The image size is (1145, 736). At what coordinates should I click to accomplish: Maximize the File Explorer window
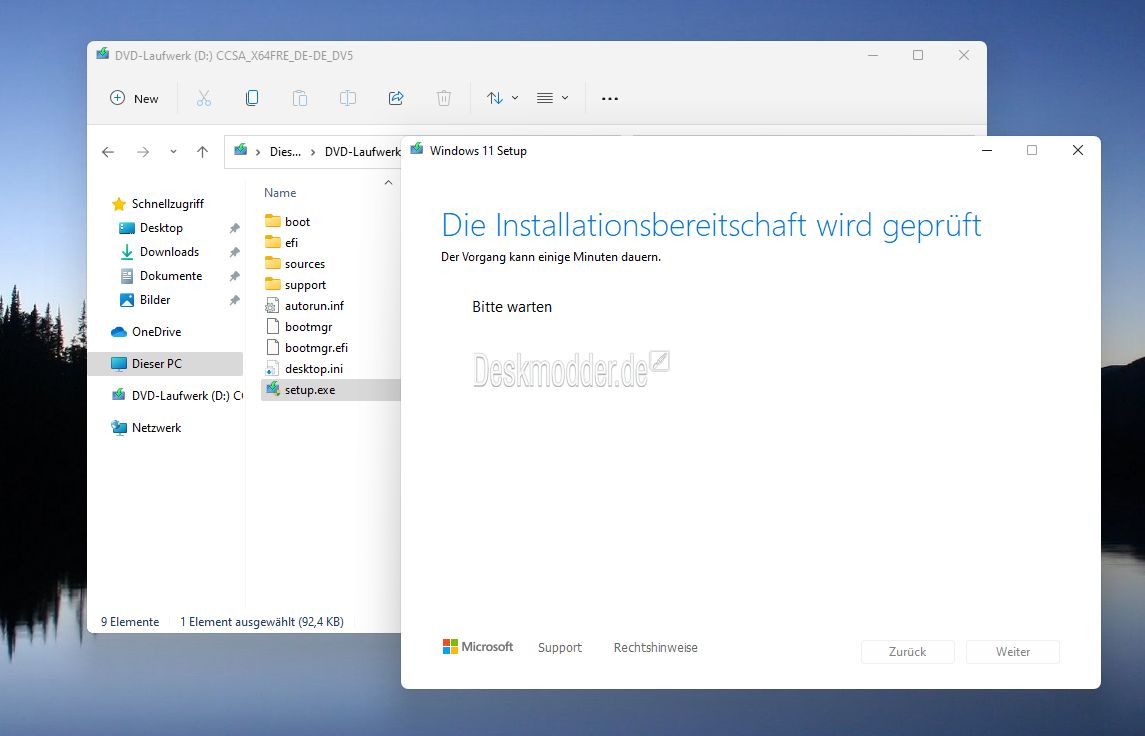tap(918, 55)
